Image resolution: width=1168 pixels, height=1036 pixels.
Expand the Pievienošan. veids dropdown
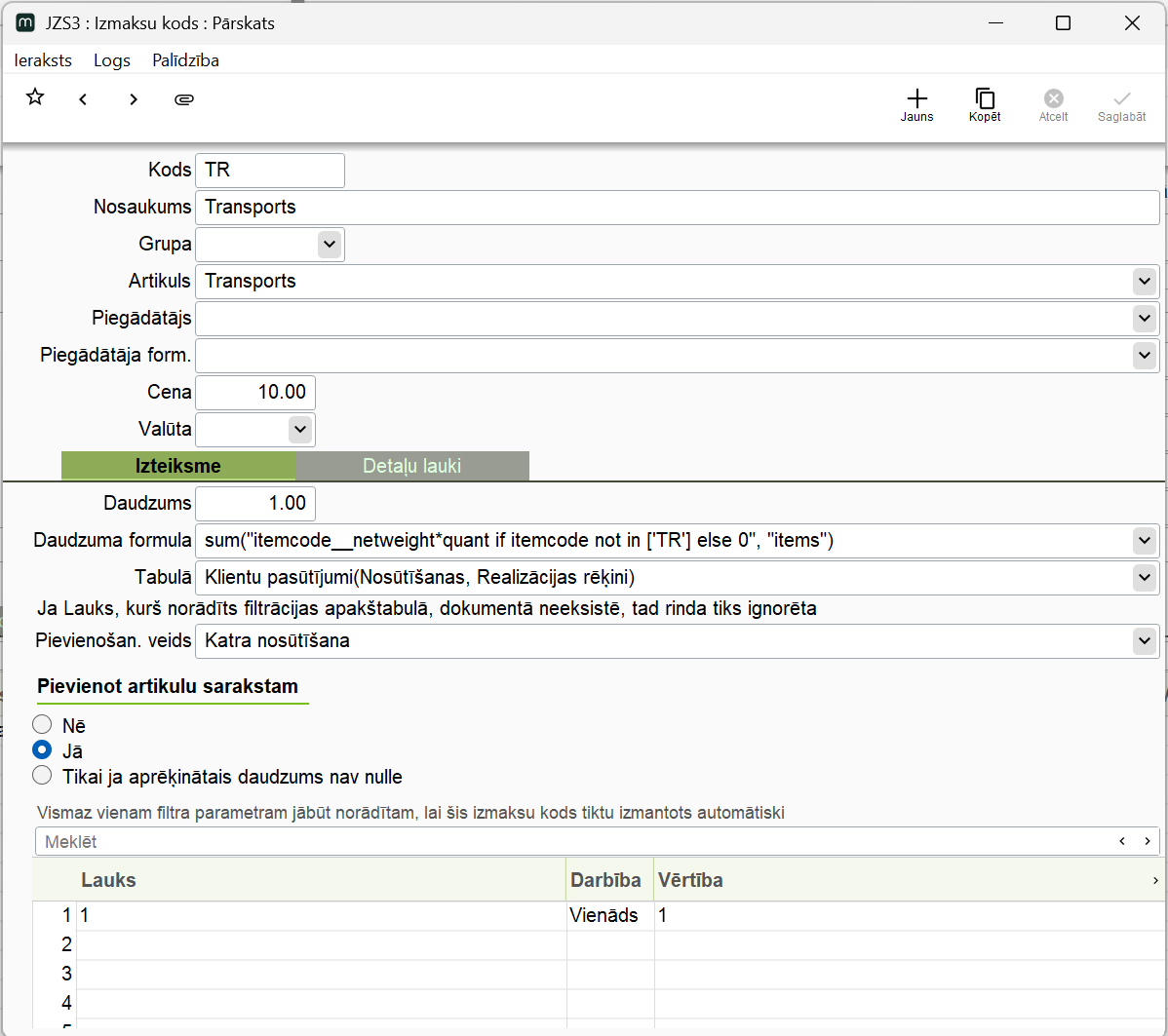pos(1144,641)
